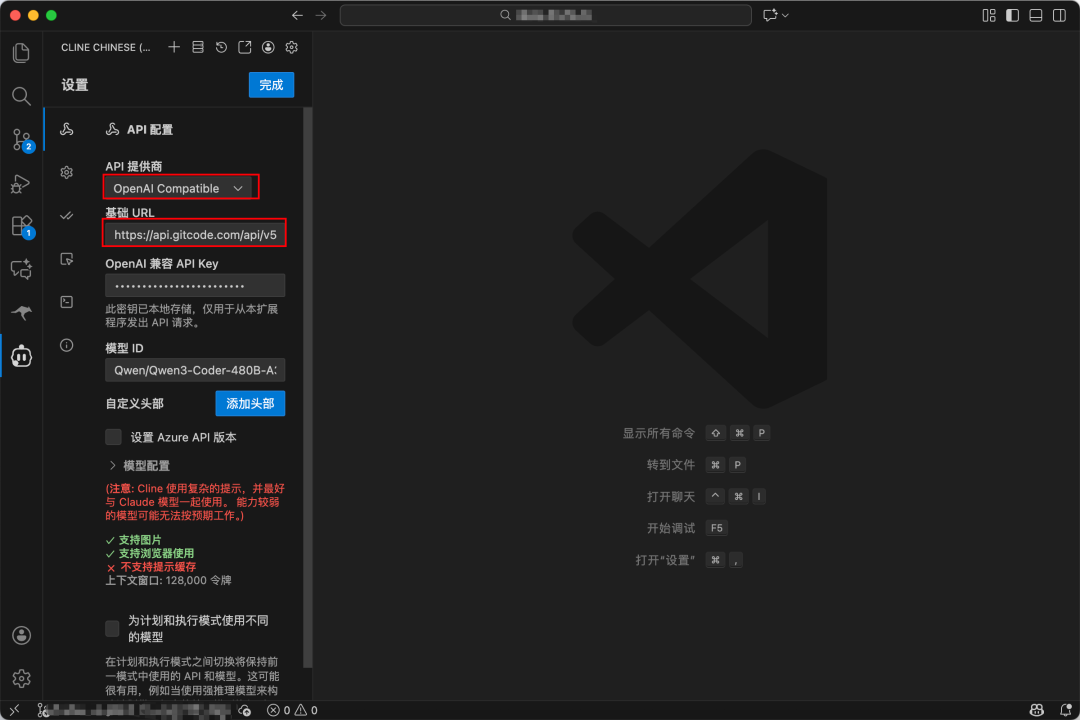Toggle different models for plan and act checkbox

tap(112, 628)
